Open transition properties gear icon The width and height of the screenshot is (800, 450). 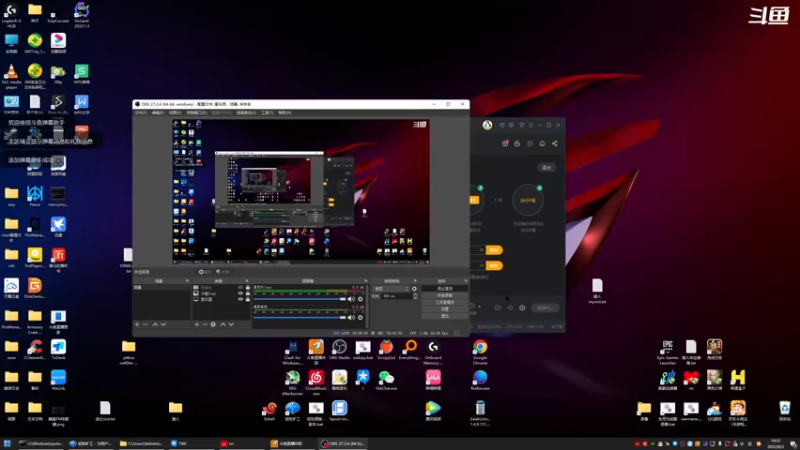(414, 289)
